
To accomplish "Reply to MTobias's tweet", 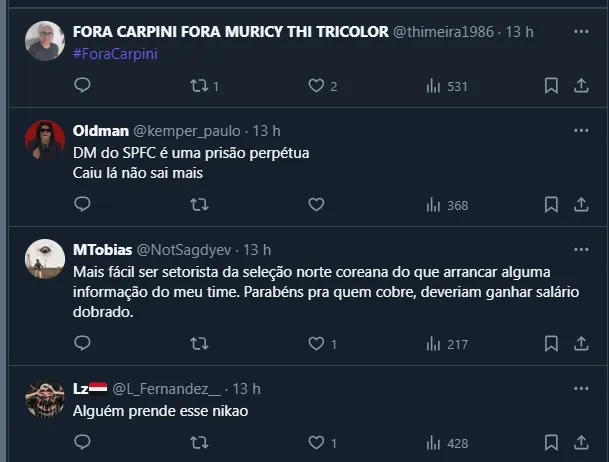I will (x=82, y=344).
